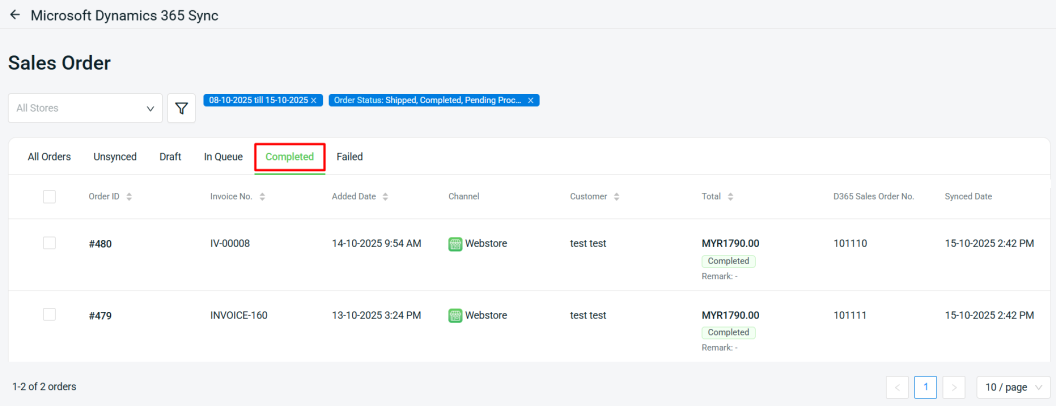
Task: Expand the 10 / page dropdown
Action: (x=1012, y=387)
